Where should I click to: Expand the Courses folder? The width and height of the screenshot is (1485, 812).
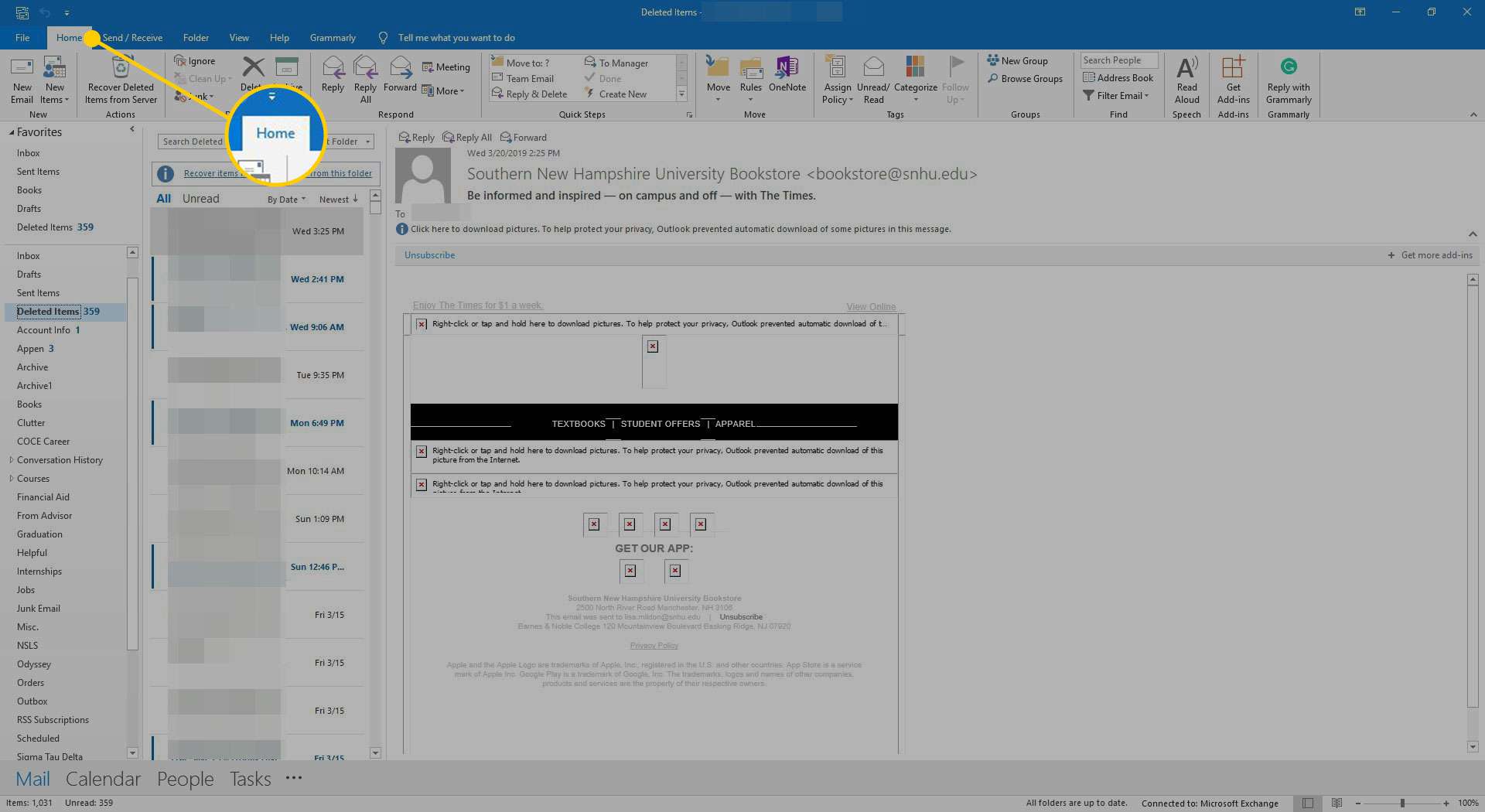[11, 479]
